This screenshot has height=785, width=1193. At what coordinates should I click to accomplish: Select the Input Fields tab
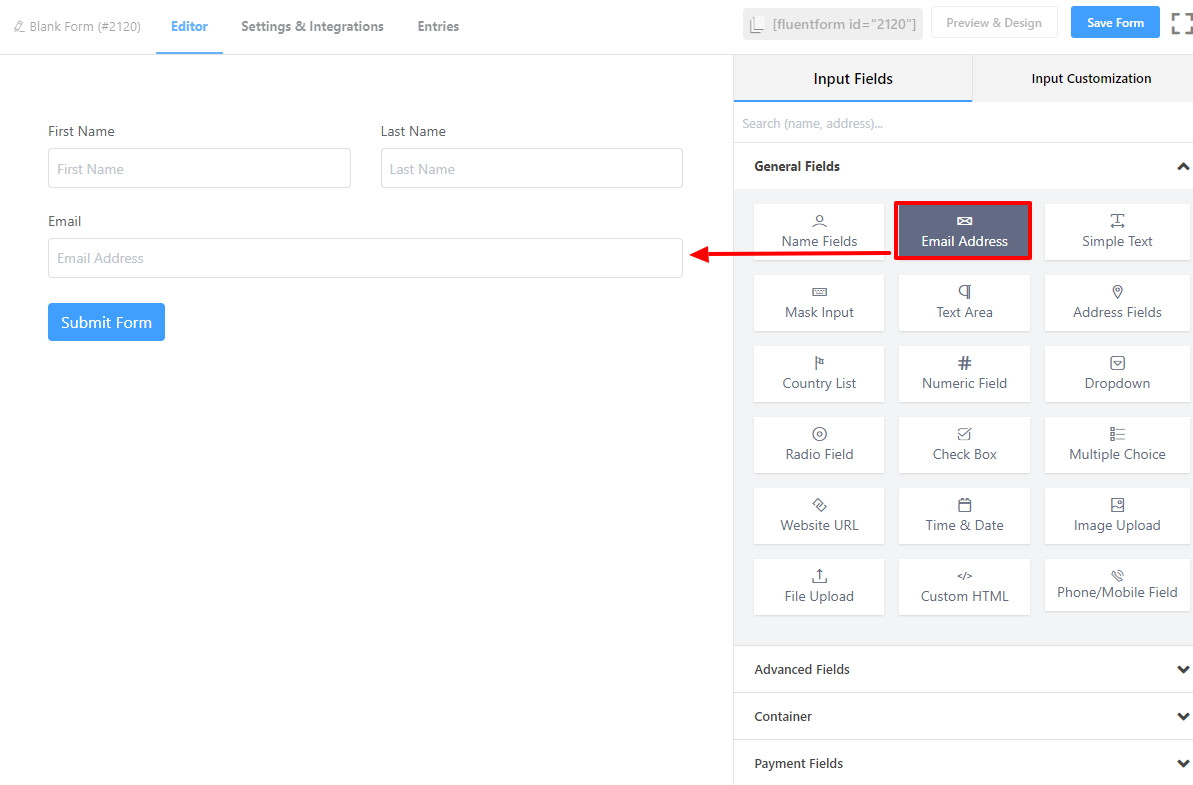(853, 78)
